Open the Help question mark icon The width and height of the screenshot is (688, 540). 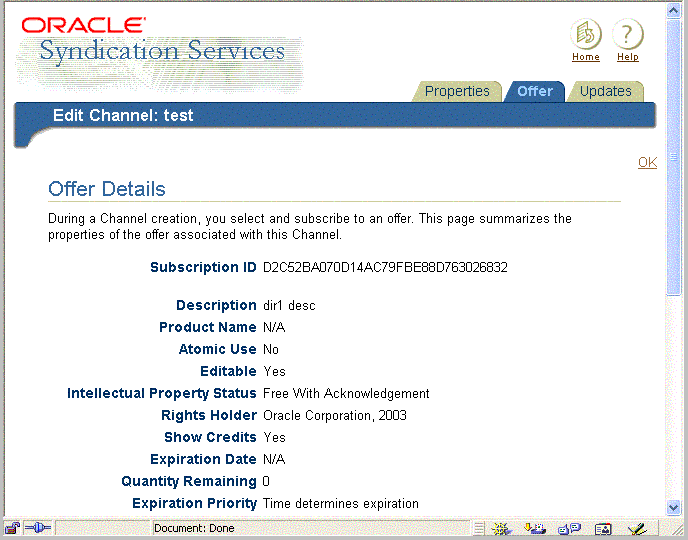[627, 34]
